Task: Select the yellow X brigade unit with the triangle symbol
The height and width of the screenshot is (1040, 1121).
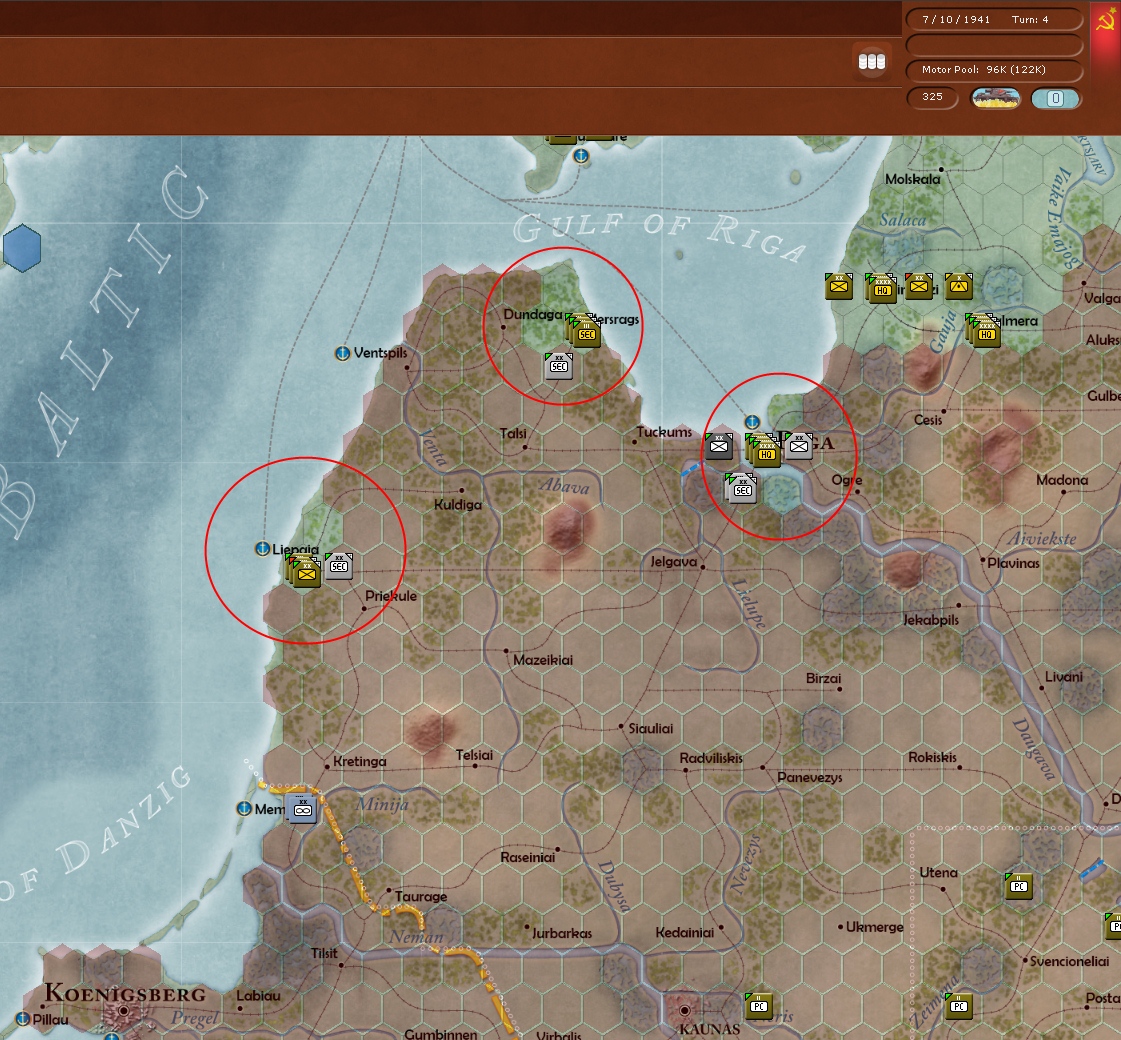Action: [x=958, y=286]
